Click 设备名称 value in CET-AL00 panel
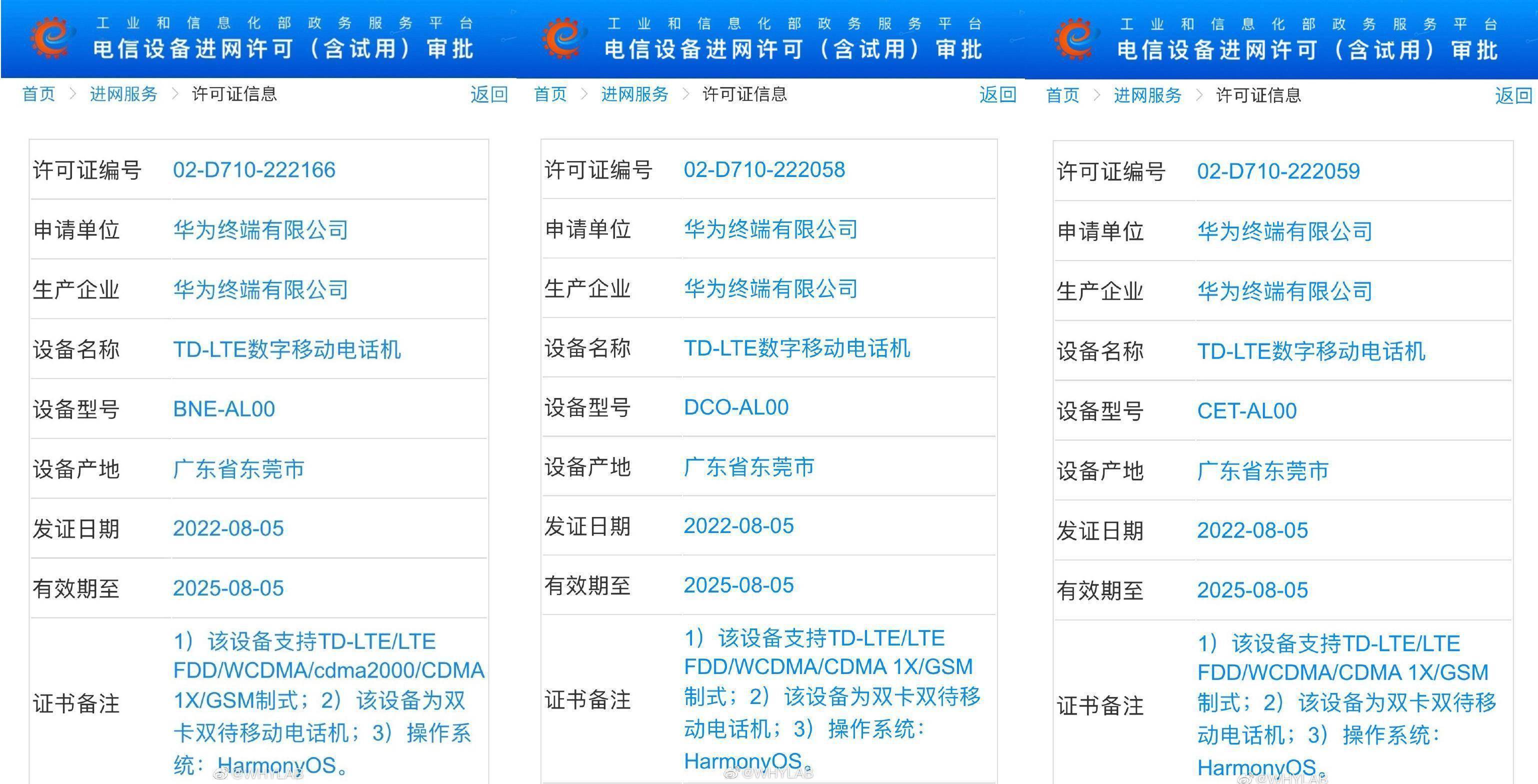 pyautogui.click(x=1311, y=351)
